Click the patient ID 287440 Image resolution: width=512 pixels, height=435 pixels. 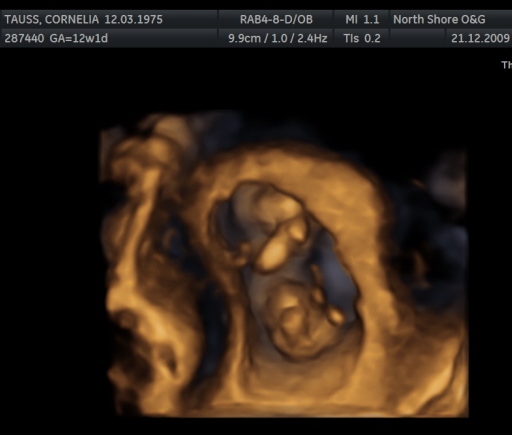point(24,38)
